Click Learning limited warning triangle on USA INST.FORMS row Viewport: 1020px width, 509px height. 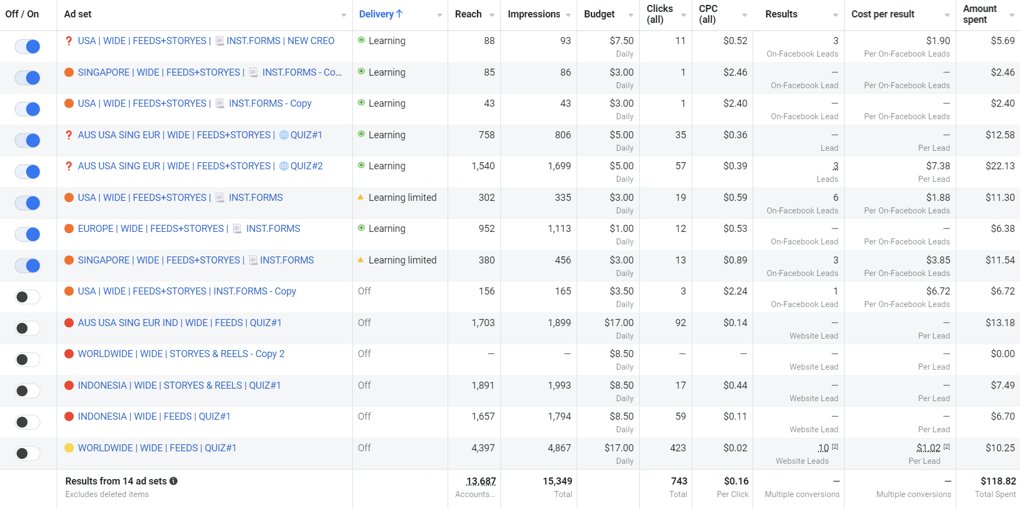361,197
